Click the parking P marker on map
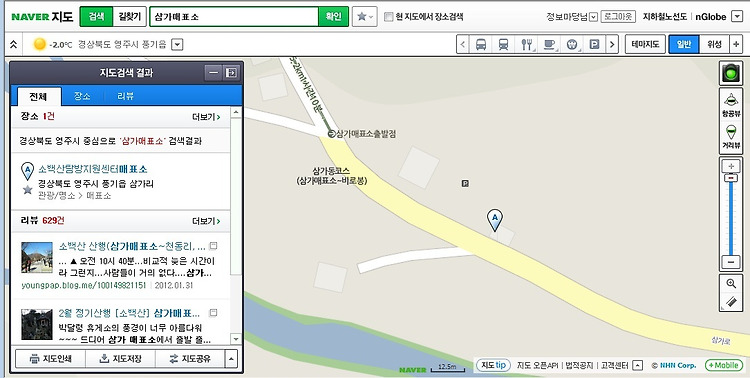The height and width of the screenshot is (378, 750). point(465,183)
